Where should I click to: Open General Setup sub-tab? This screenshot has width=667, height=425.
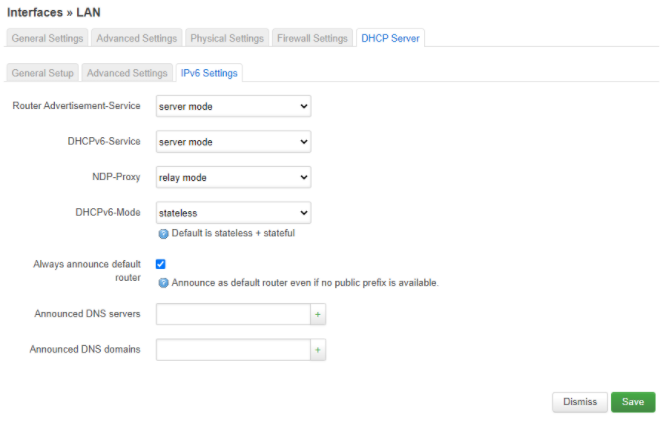pos(43,73)
